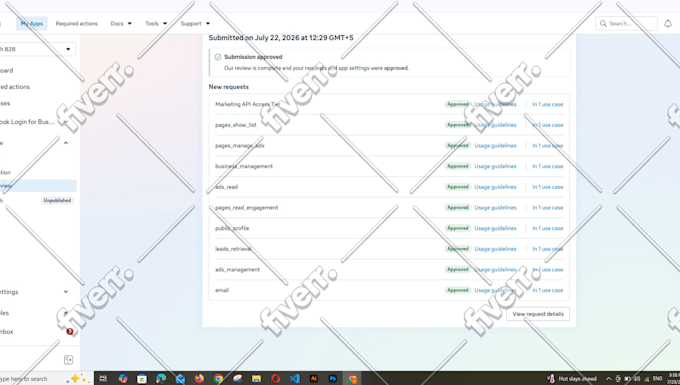Click the Approved badge for email
The image size is (680, 385).
point(458,290)
